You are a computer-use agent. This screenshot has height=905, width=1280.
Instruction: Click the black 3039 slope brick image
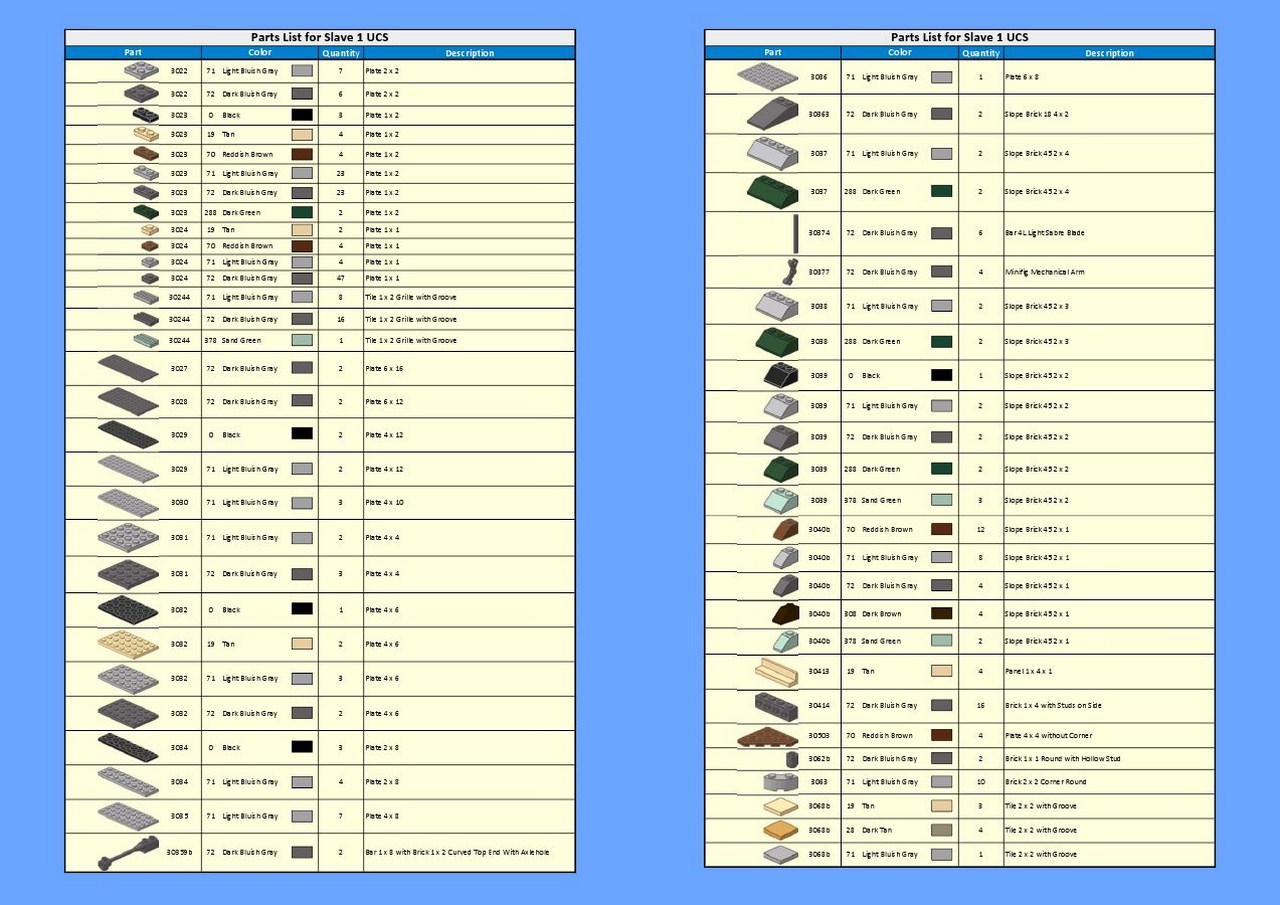pos(781,375)
